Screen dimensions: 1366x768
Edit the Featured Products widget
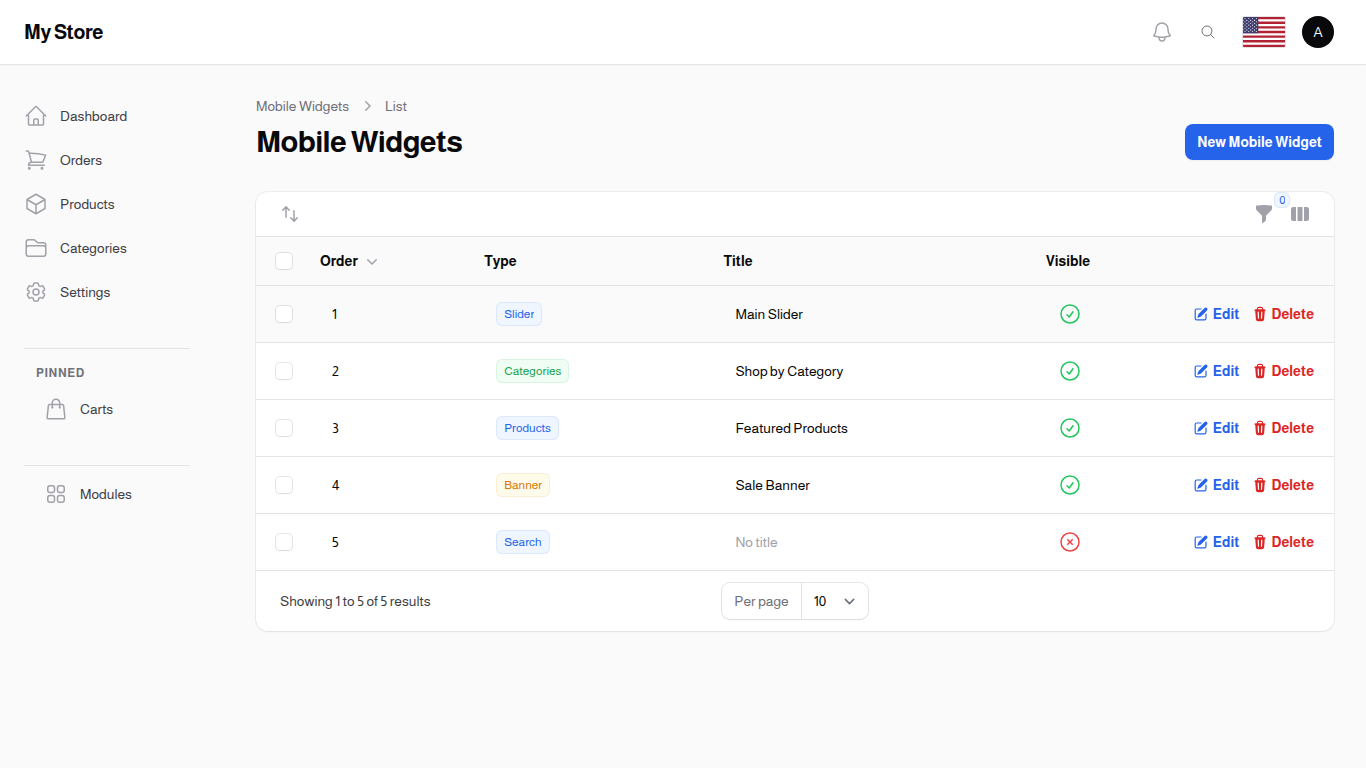point(1216,427)
